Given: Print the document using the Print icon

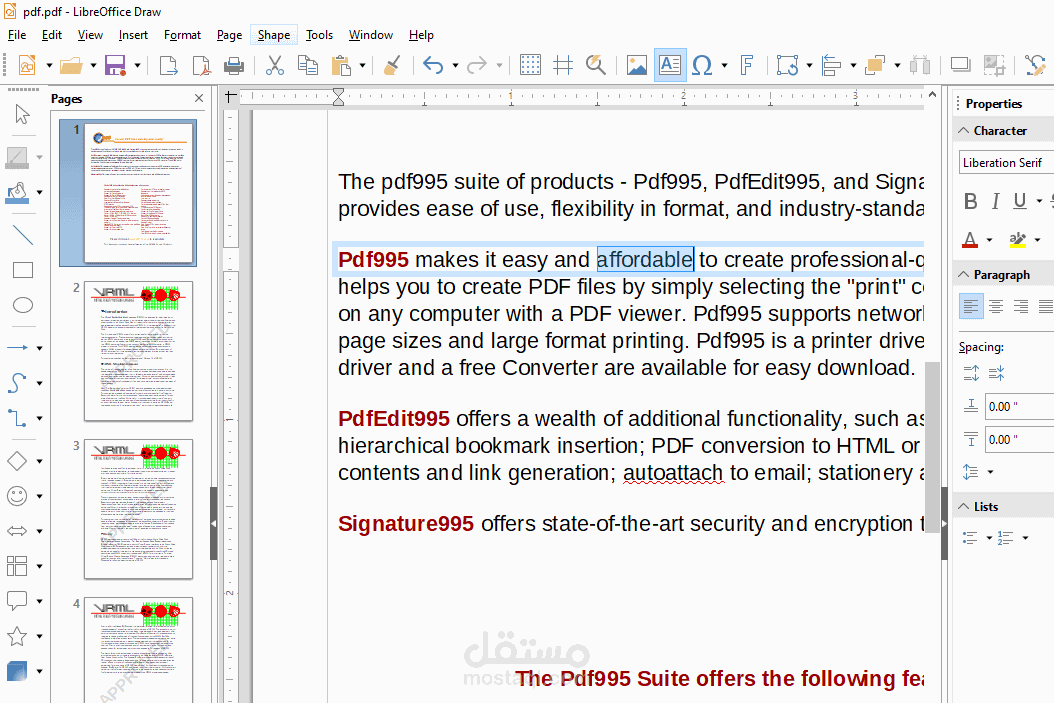Looking at the screenshot, I should point(234,64).
